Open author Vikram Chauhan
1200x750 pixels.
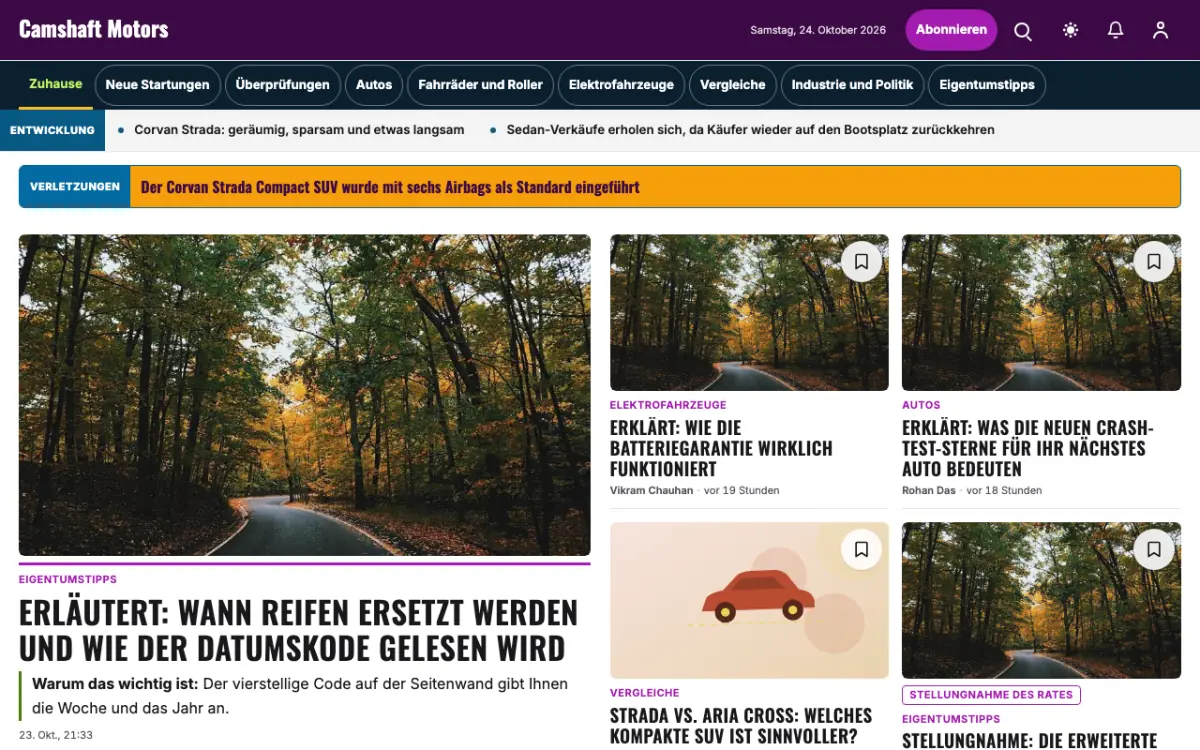pyautogui.click(x=651, y=491)
